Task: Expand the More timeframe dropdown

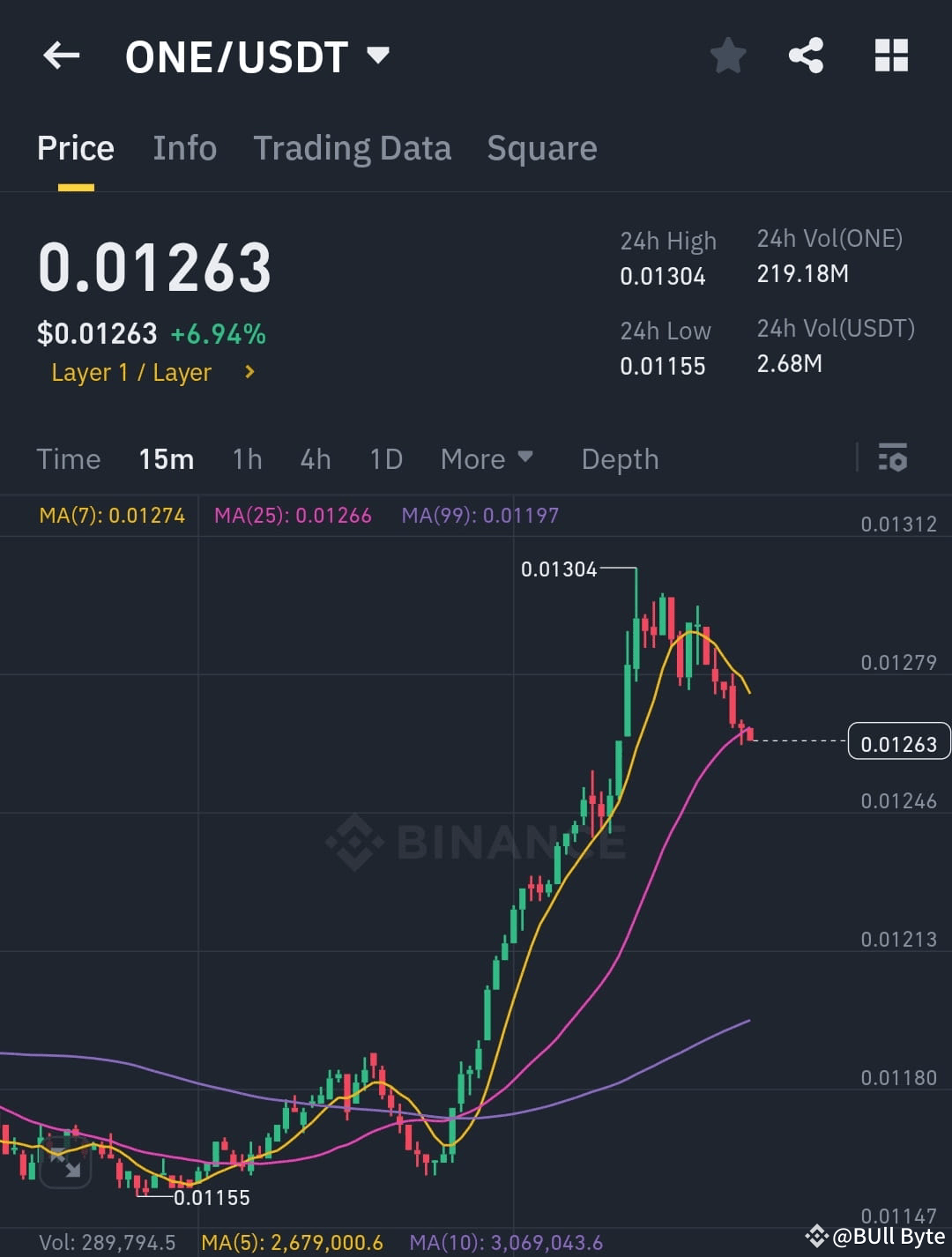Action: (487, 458)
